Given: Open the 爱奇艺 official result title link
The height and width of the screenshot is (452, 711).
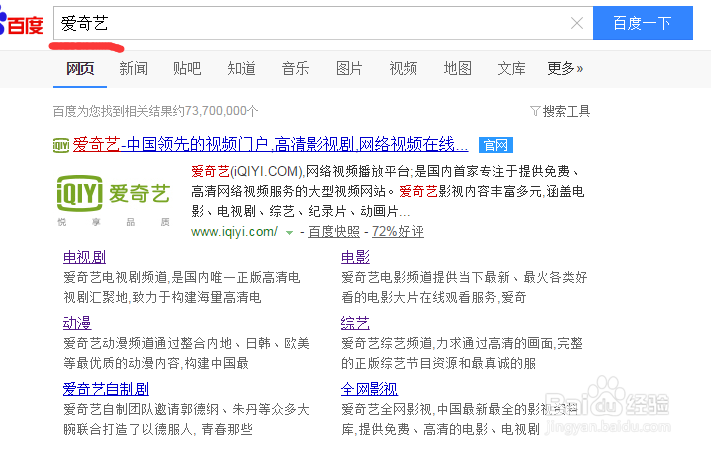Looking at the screenshot, I should [x=270, y=145].
